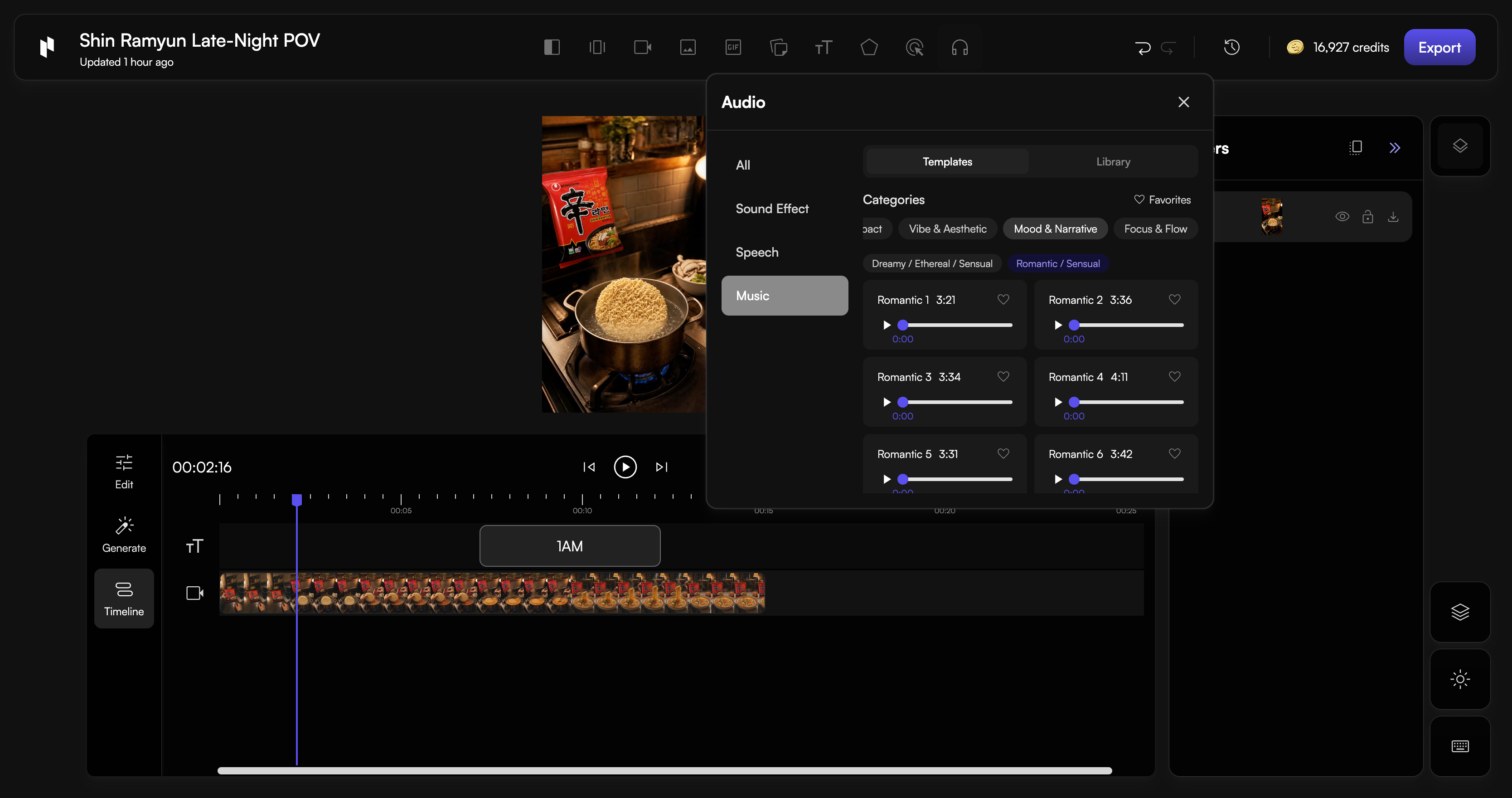Switch to the Library tab

point(1113,161)
